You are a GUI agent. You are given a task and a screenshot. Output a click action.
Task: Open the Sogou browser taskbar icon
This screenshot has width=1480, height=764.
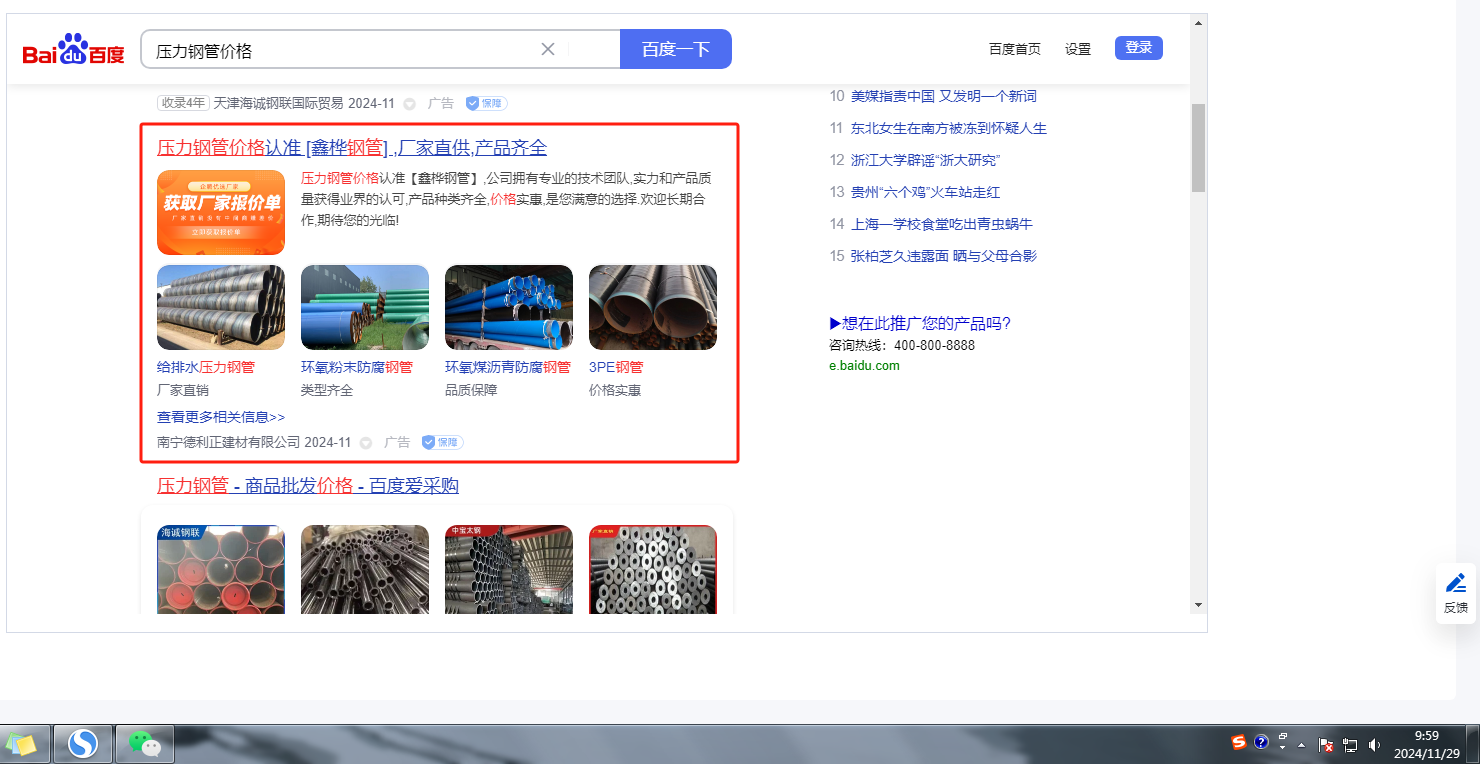pyautogui.click(x=82, y=744)
